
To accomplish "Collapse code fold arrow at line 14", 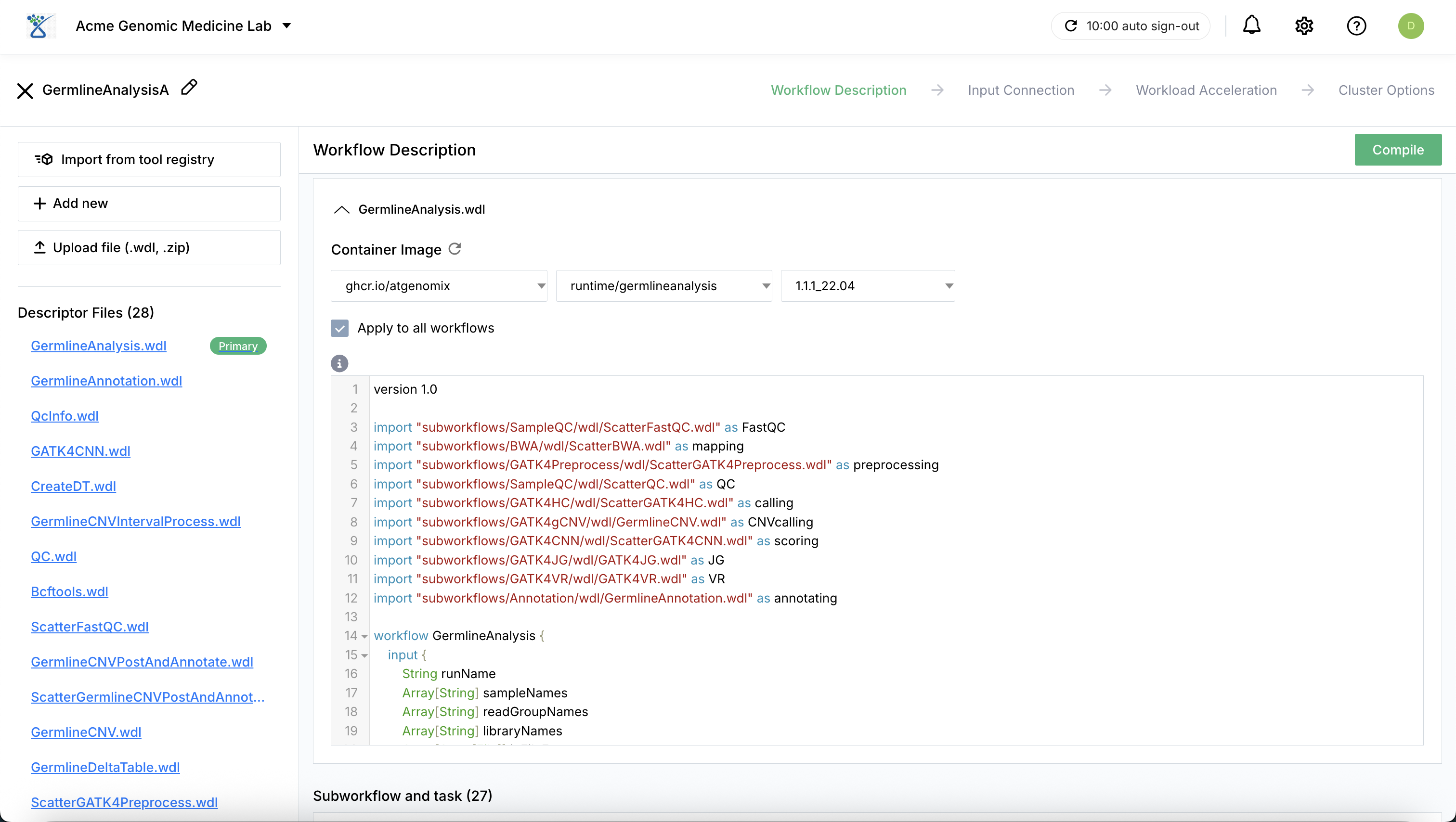I will (364, 637).
